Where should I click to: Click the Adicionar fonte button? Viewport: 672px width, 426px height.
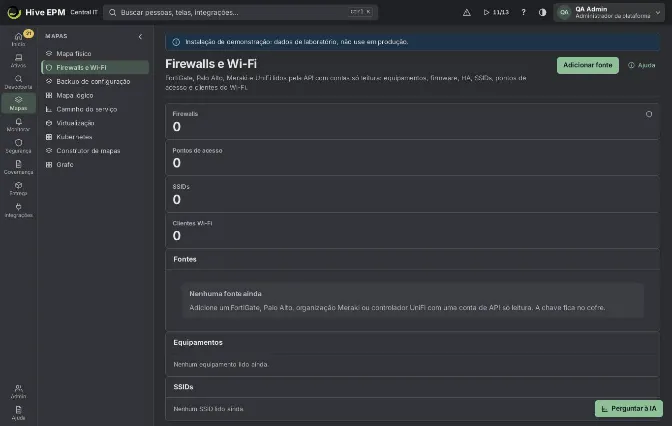(588, 65)
